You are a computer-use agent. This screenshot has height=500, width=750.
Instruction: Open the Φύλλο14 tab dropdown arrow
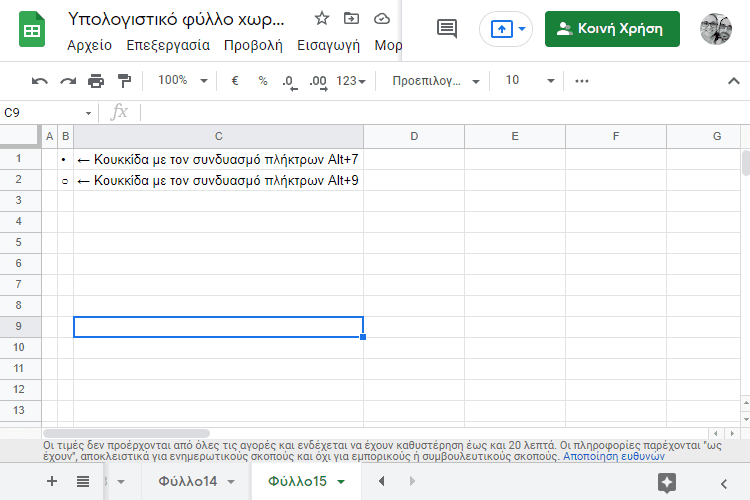click(231, 482)
